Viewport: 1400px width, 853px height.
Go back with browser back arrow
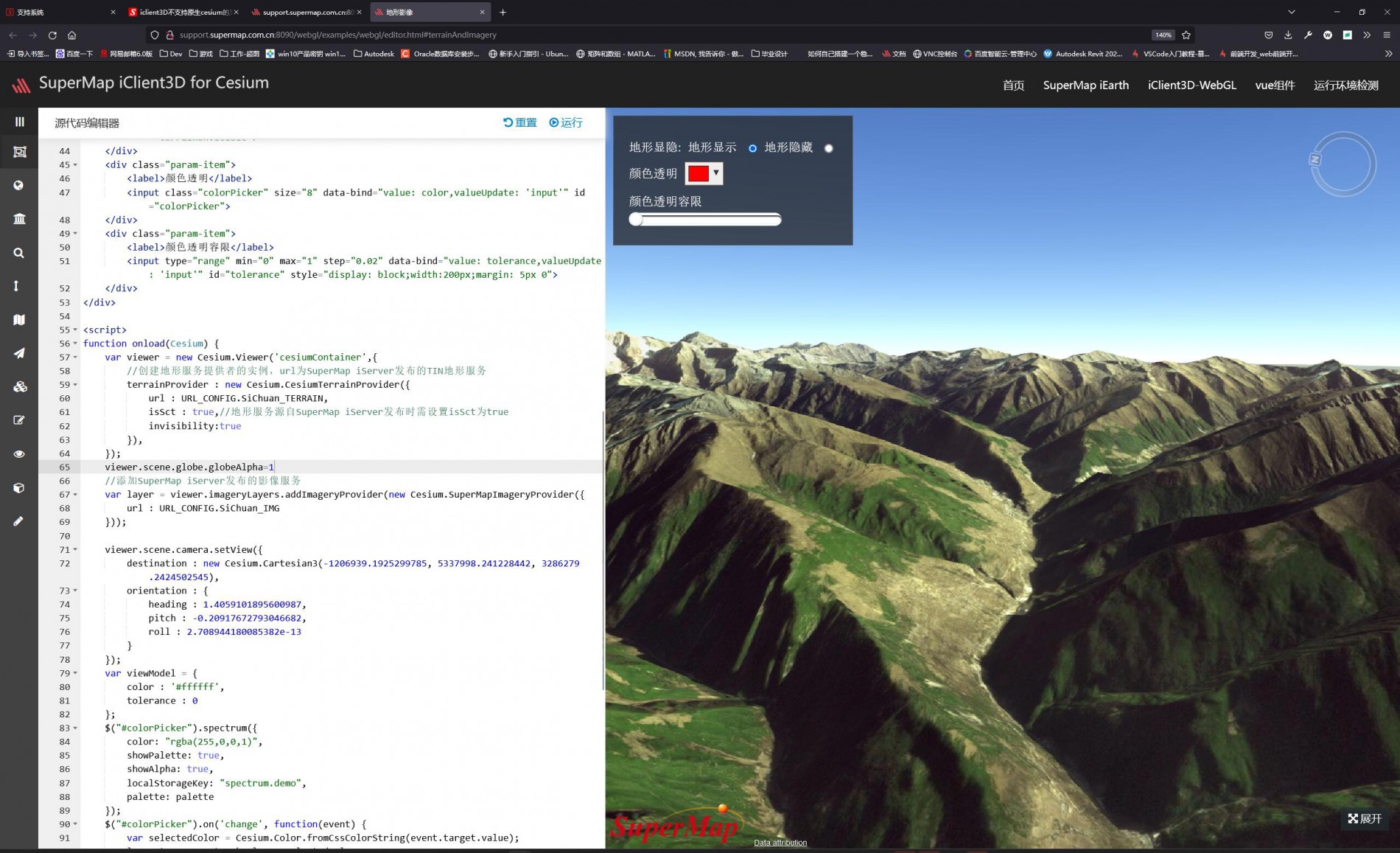[13, 35]
